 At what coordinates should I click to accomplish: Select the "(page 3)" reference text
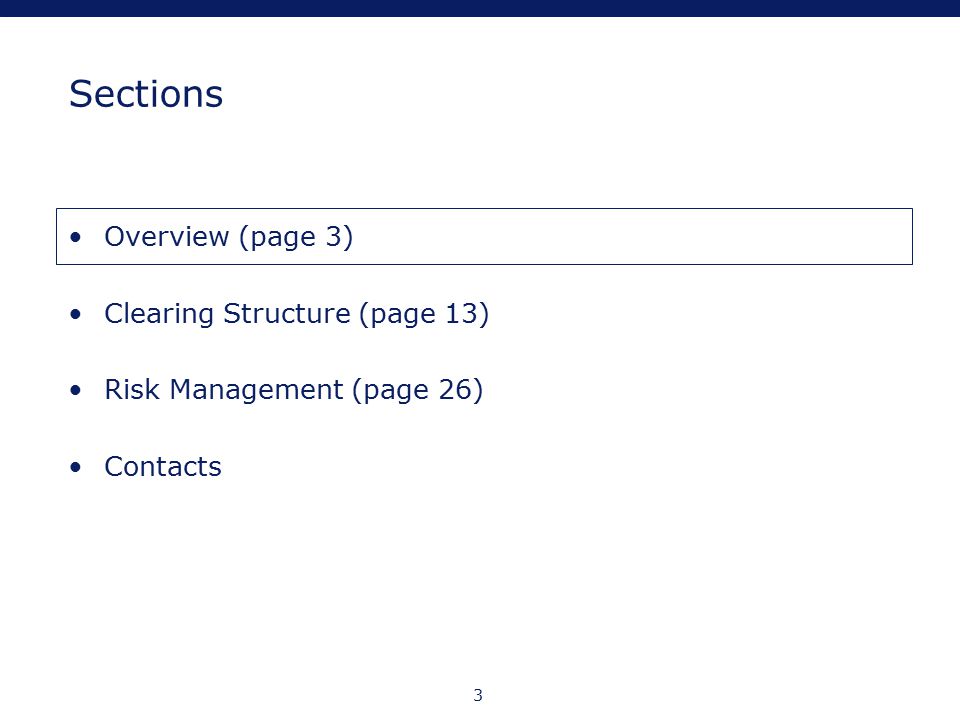pos(296,237)
